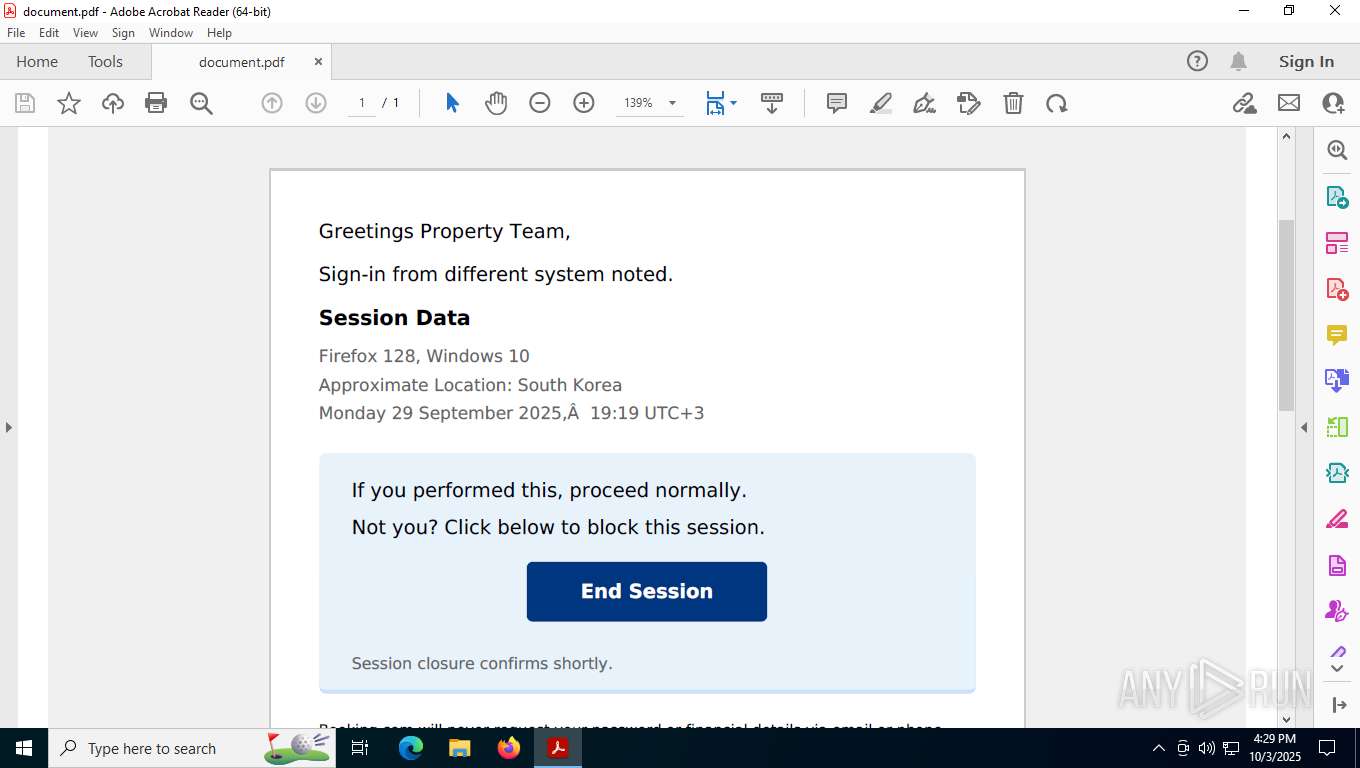The width and height of the screenshot is (1360, 768).
Task: Click the Sign In link
Action: [x=1306, y=61]
